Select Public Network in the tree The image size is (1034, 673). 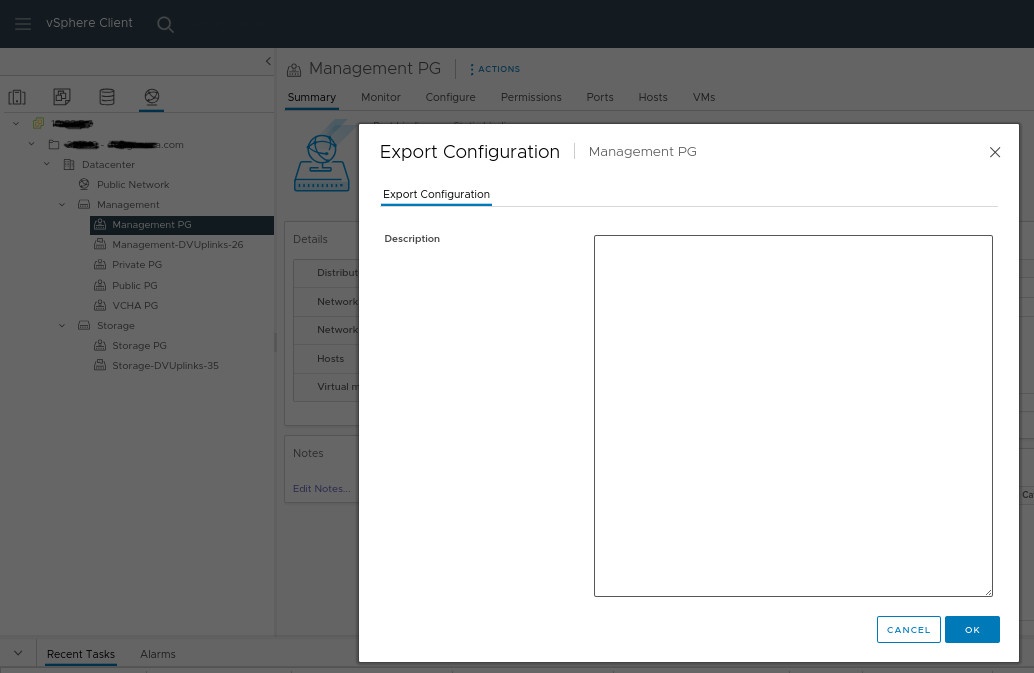click(x=132, y=185)
